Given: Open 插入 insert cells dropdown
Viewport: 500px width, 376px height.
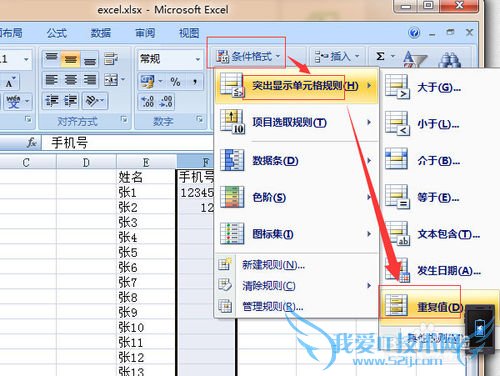Looking at the screenshot, I should point(337,57).
